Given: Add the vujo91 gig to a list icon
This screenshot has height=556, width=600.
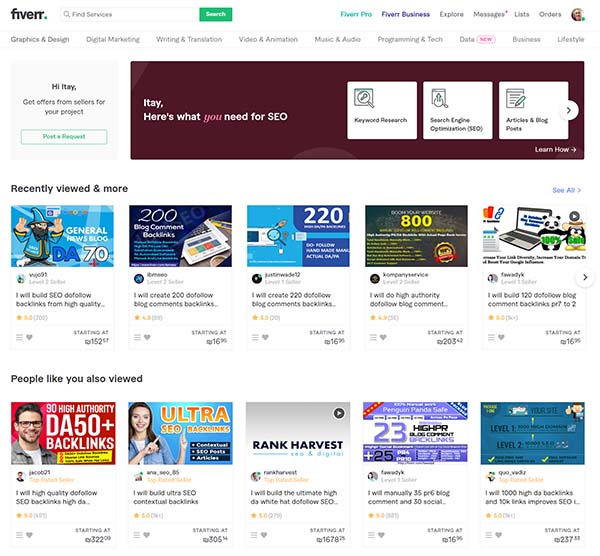Looking at the screenshot, I should (x=20, y=337).
